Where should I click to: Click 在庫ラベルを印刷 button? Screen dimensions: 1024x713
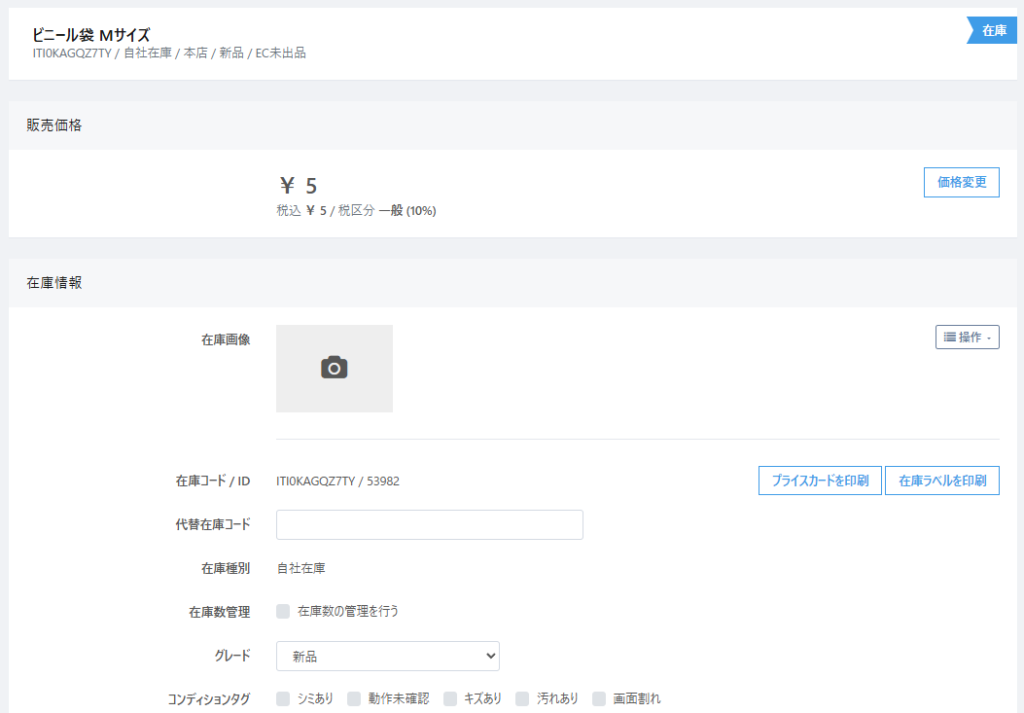(942, 481)
